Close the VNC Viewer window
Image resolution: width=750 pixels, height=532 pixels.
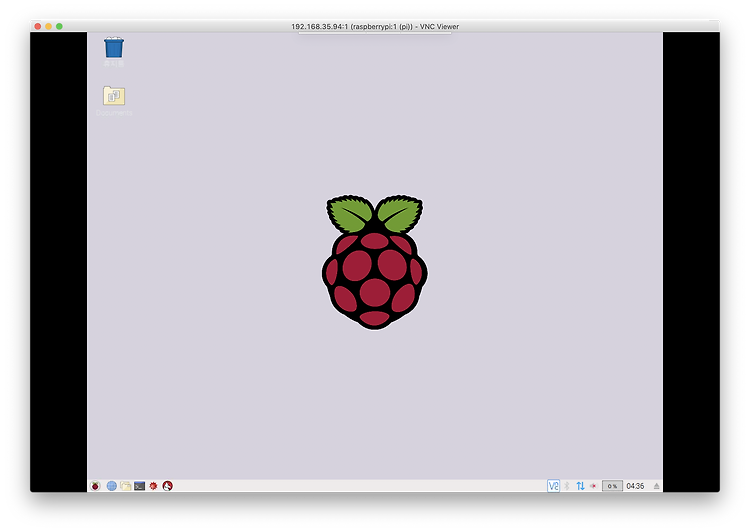[38, 26]
